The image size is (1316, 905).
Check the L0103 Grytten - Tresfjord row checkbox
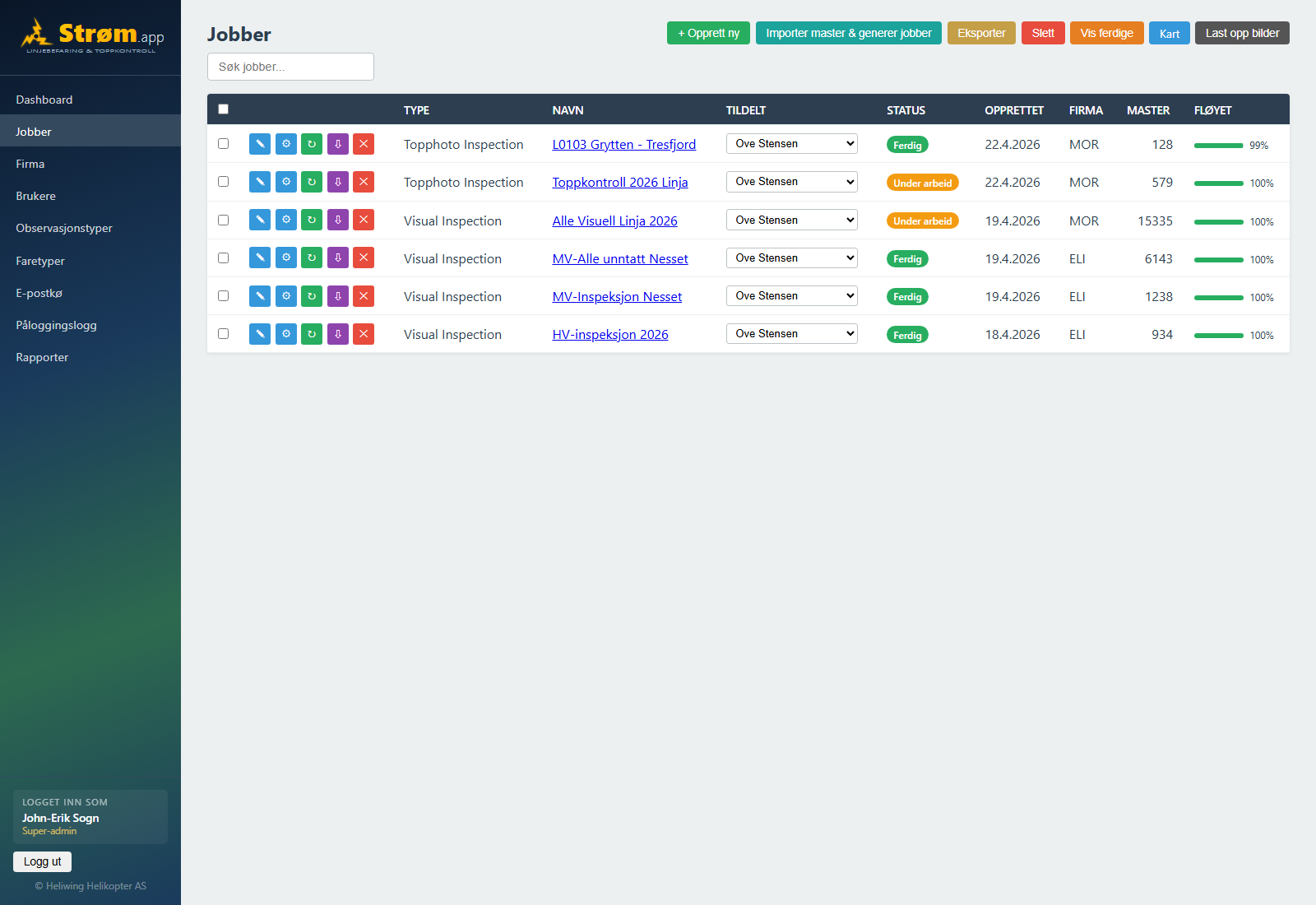pos(223,144)
